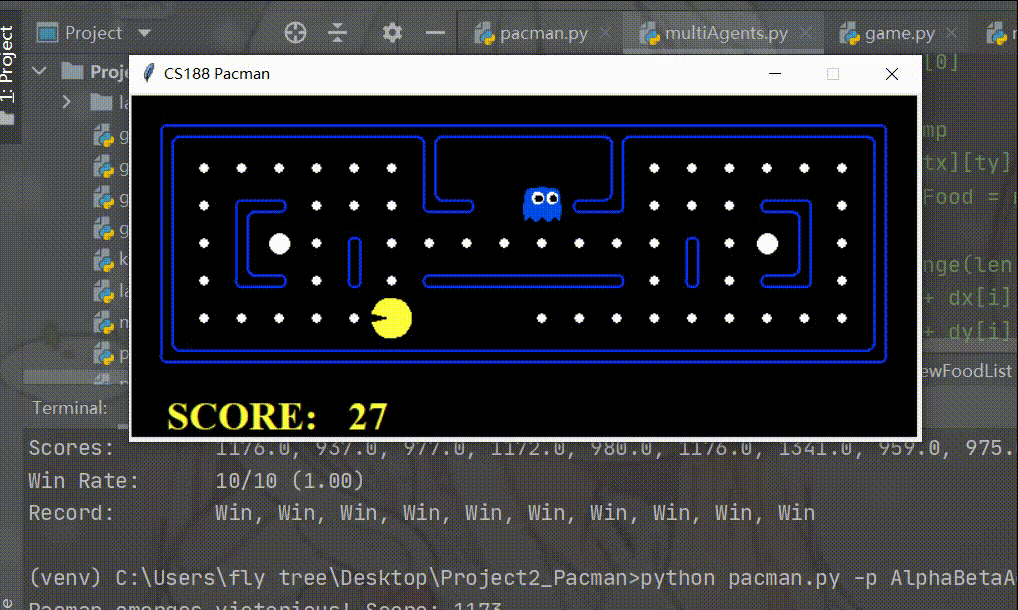
Task: Select the subfolder icon beginning with 'l' in the project tree
Action: [x=101, y=102]
